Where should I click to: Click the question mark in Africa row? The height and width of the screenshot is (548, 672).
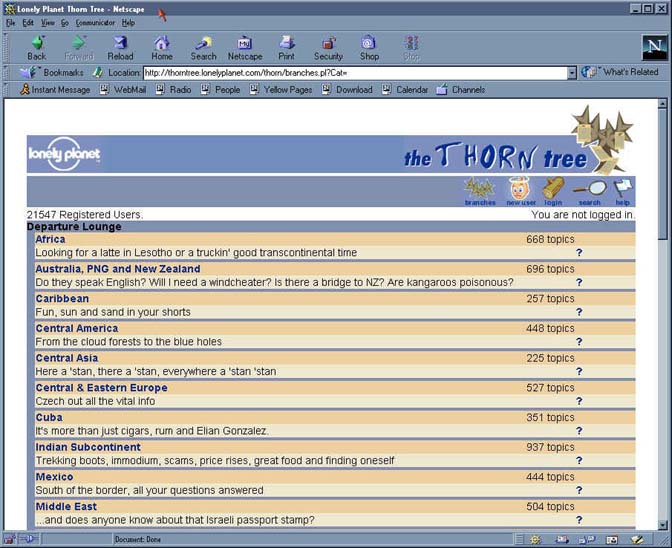pyautogui.click(x=579, y=252)
